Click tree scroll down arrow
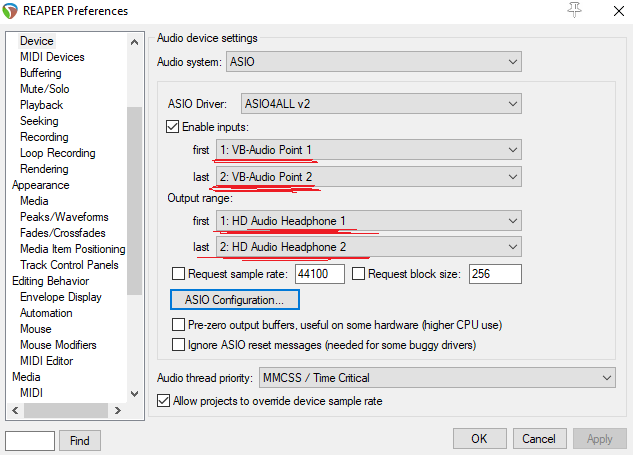This screenshot has height=455, width=633. (135, 394)
